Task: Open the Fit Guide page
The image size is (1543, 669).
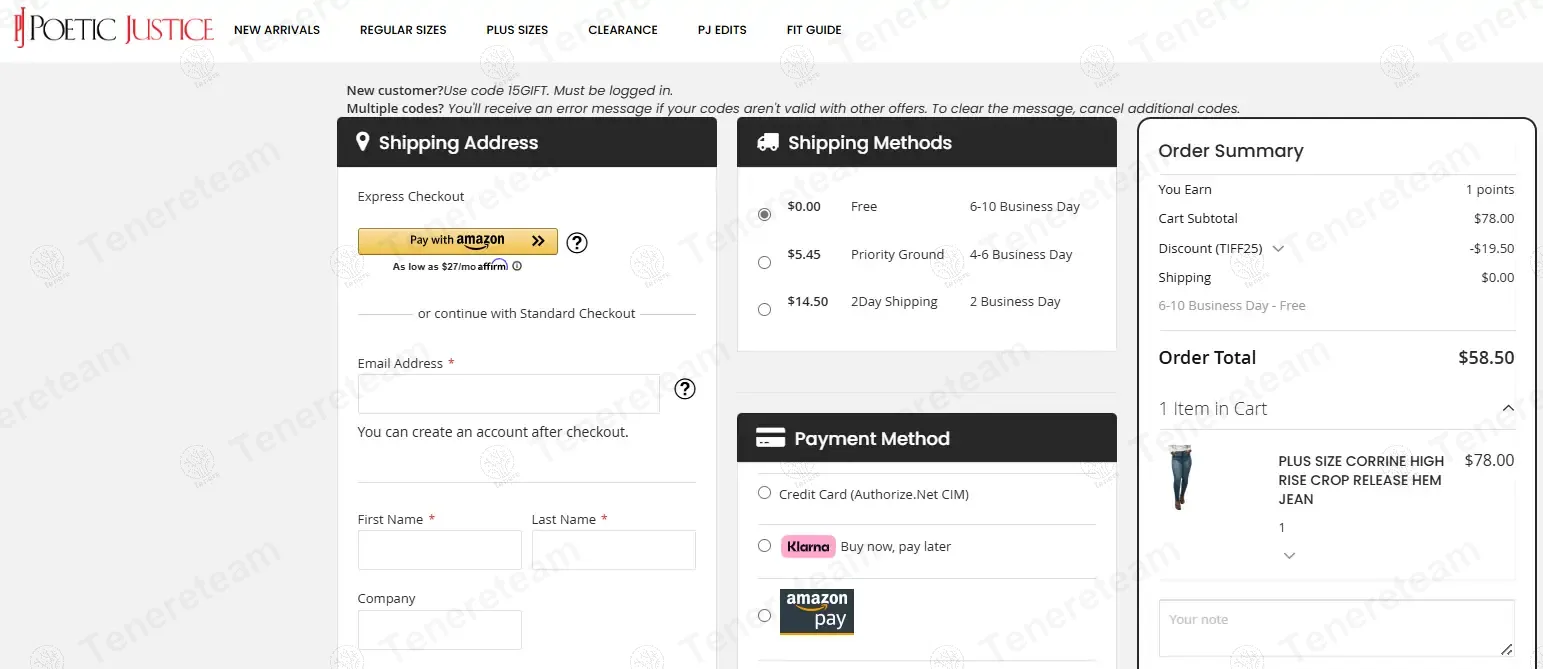Action: click(x=814, y=30)
